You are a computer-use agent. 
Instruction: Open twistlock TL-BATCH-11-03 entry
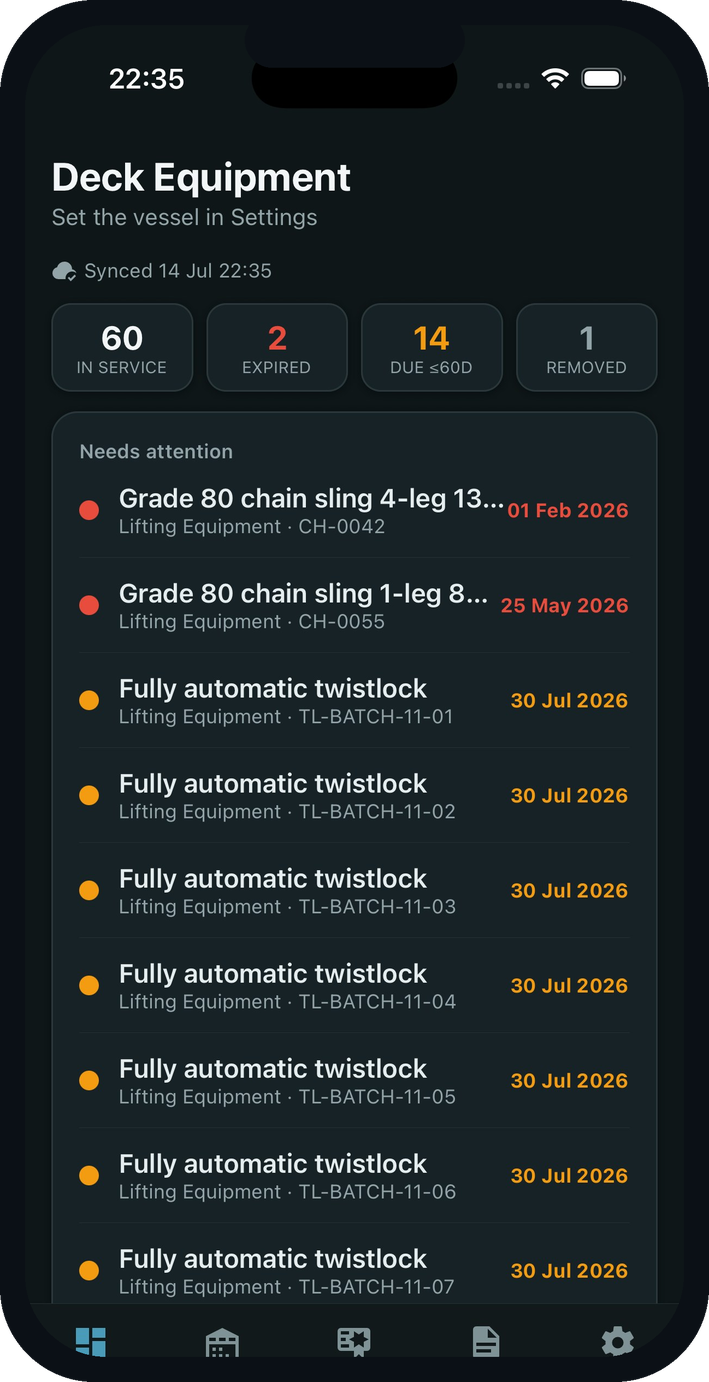click(x=354, y=890)
